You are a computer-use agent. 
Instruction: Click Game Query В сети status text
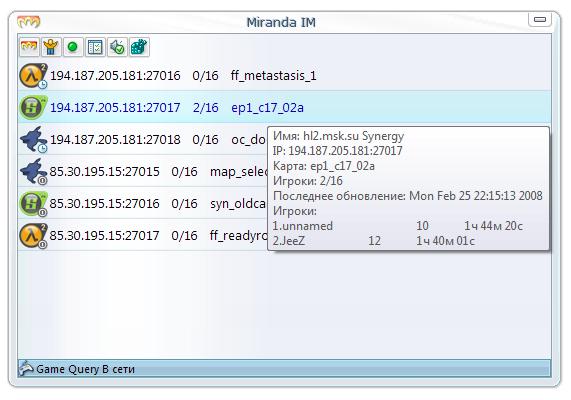(x=86, y=369)
